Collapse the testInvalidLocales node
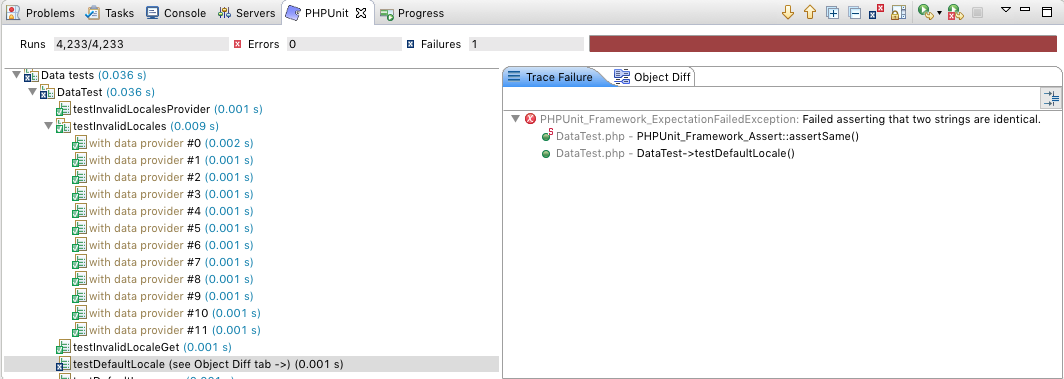The height and width of the screenshot is (379, 1064). click(48, 126)
